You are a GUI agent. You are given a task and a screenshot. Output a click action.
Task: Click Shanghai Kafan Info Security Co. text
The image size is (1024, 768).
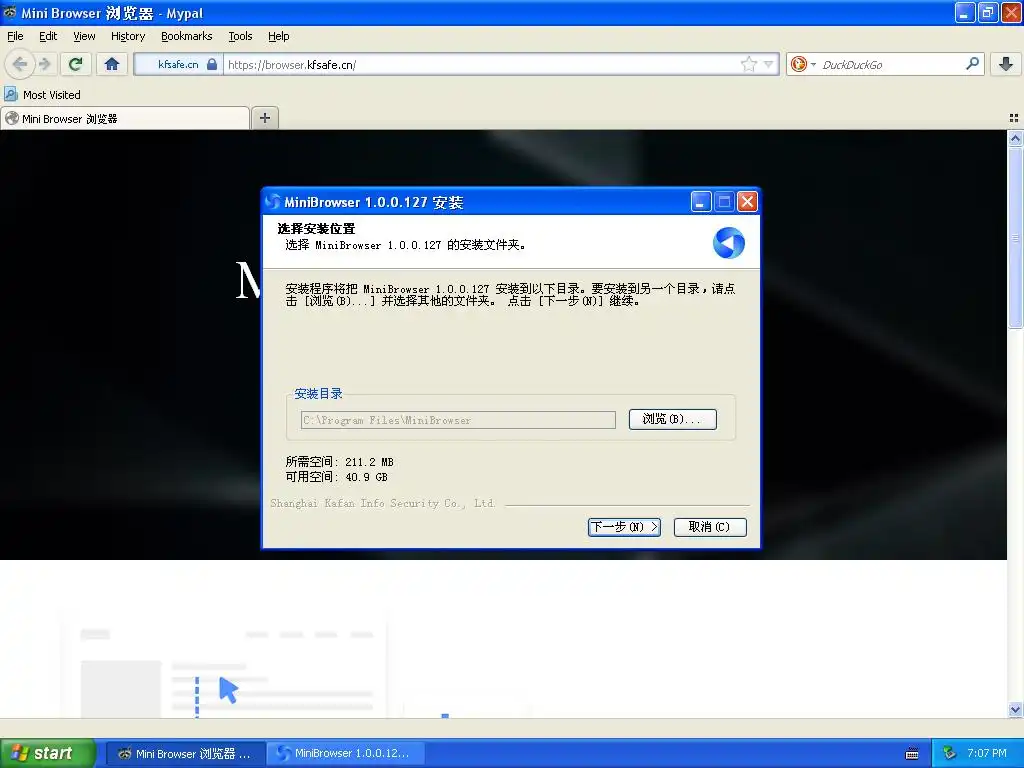point(383,503)
